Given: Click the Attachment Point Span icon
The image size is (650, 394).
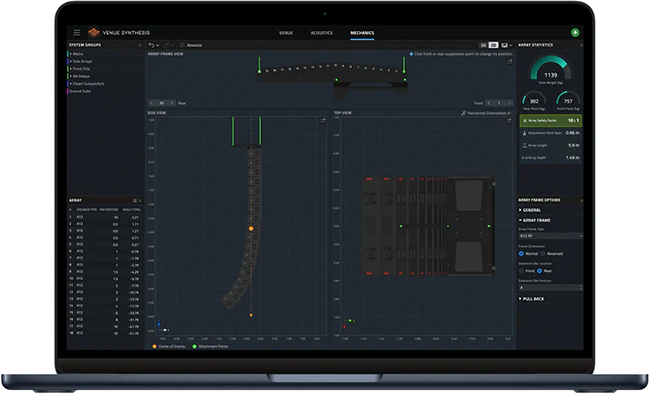Looking at the screenshot, I should coord(524,133).
